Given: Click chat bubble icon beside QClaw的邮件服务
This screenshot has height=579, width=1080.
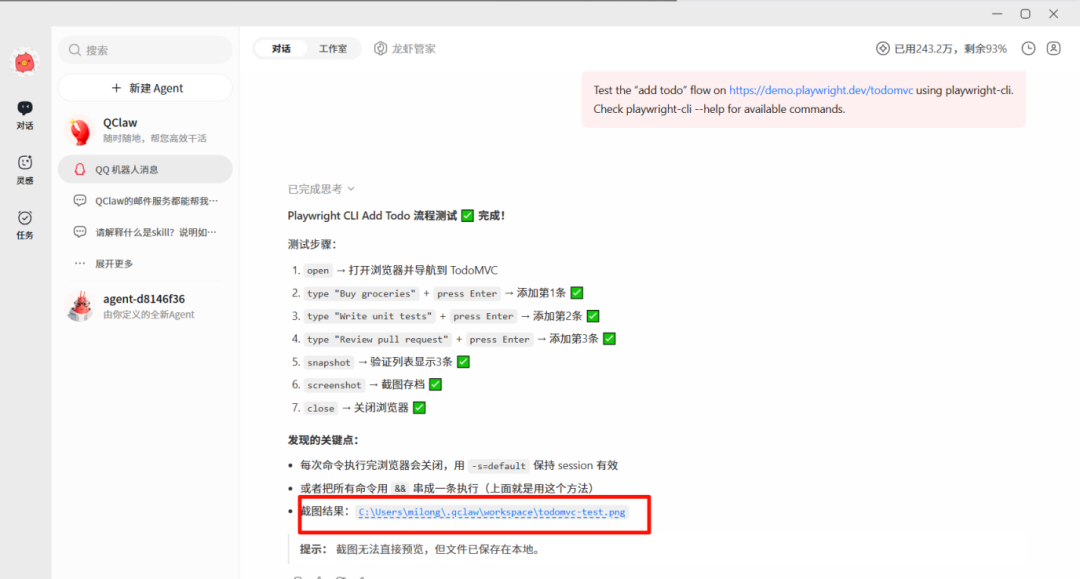Looking at the screenshot, I should pos(80,200).
